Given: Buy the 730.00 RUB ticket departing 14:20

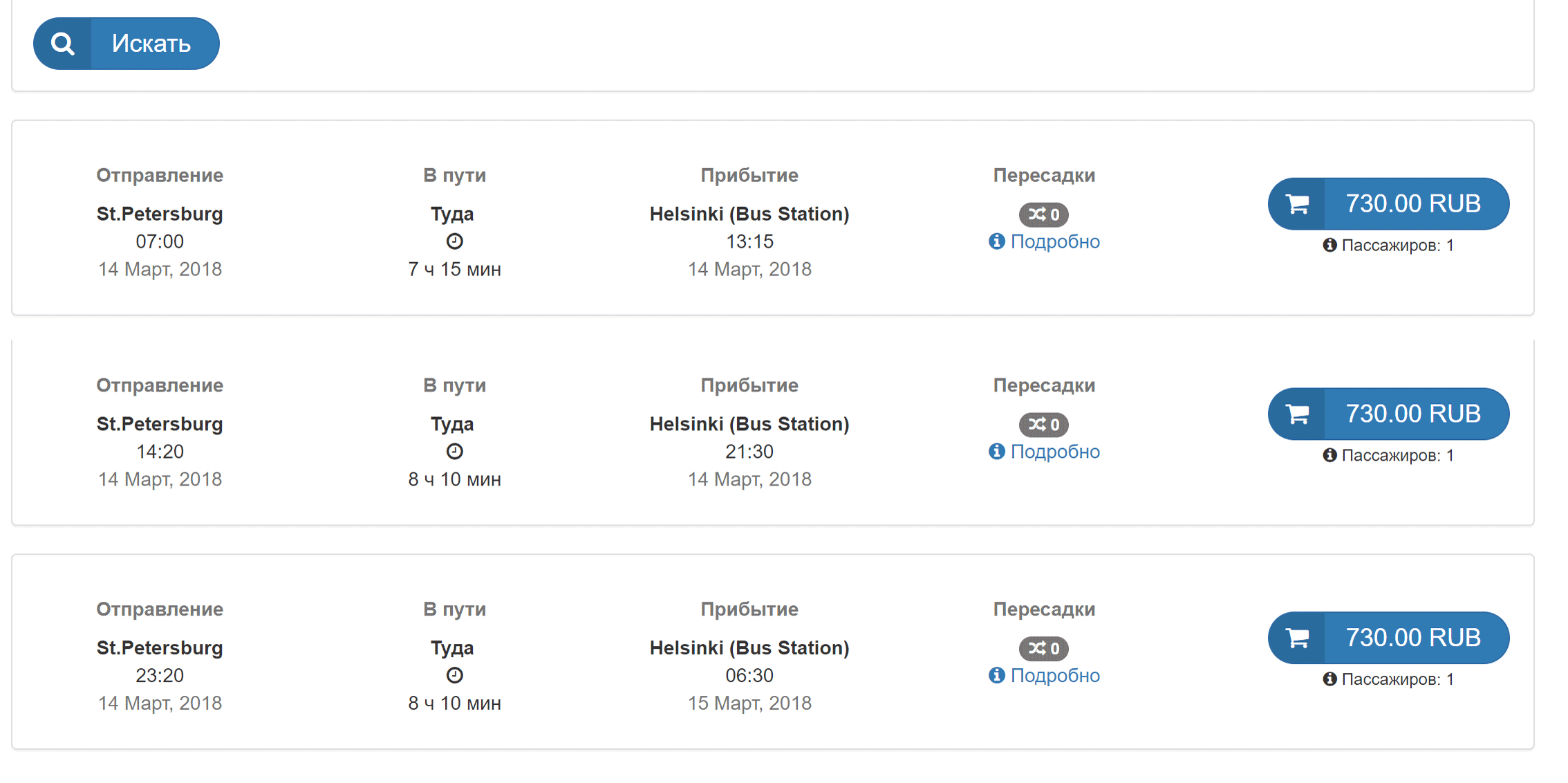Looking at the screenshot, I should [x=1388, y=414].
